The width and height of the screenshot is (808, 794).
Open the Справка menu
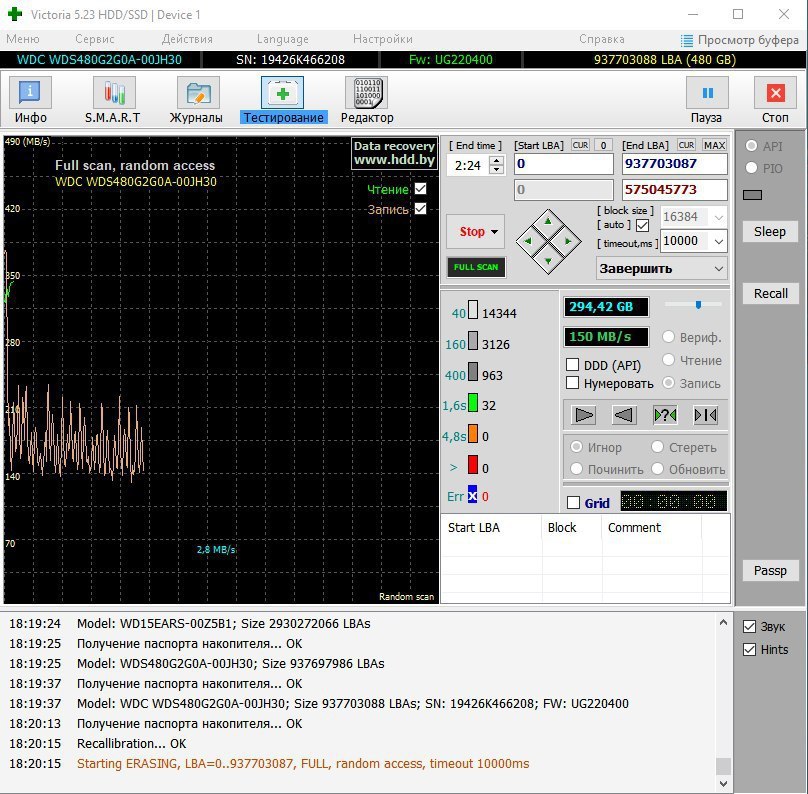[x=601, y=39]
